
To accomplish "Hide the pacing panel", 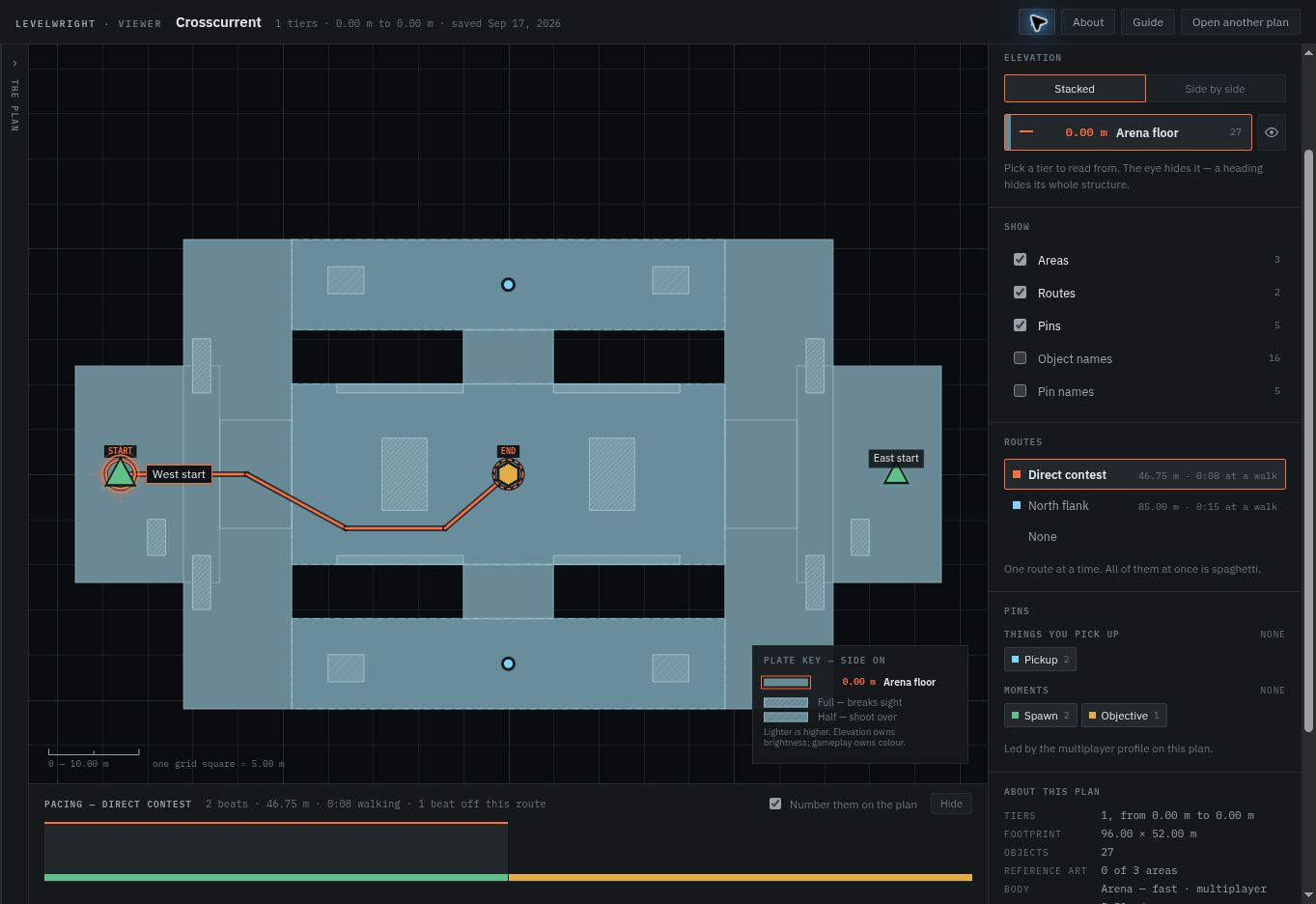I will [x=951, y=804].
